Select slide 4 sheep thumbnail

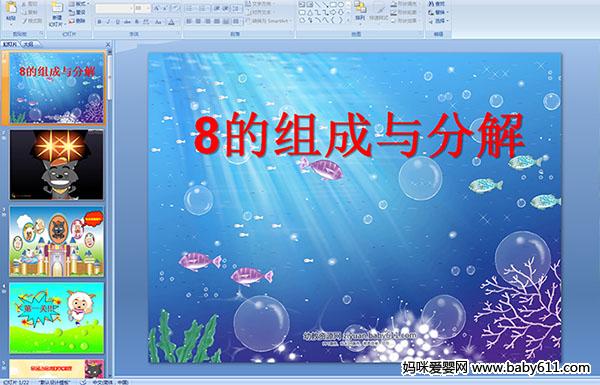click(x=57, y=318)
